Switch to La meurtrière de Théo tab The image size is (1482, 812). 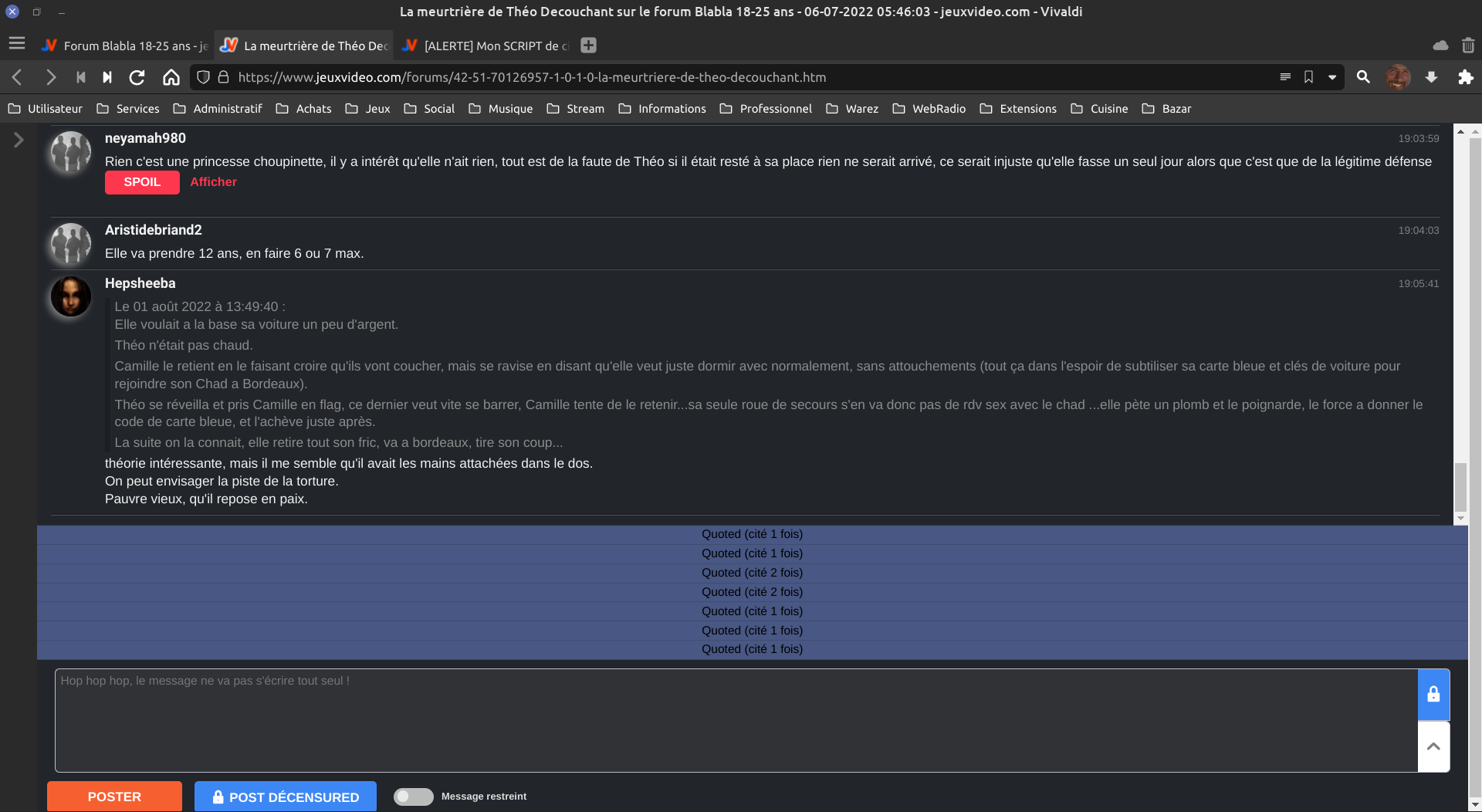304,46
